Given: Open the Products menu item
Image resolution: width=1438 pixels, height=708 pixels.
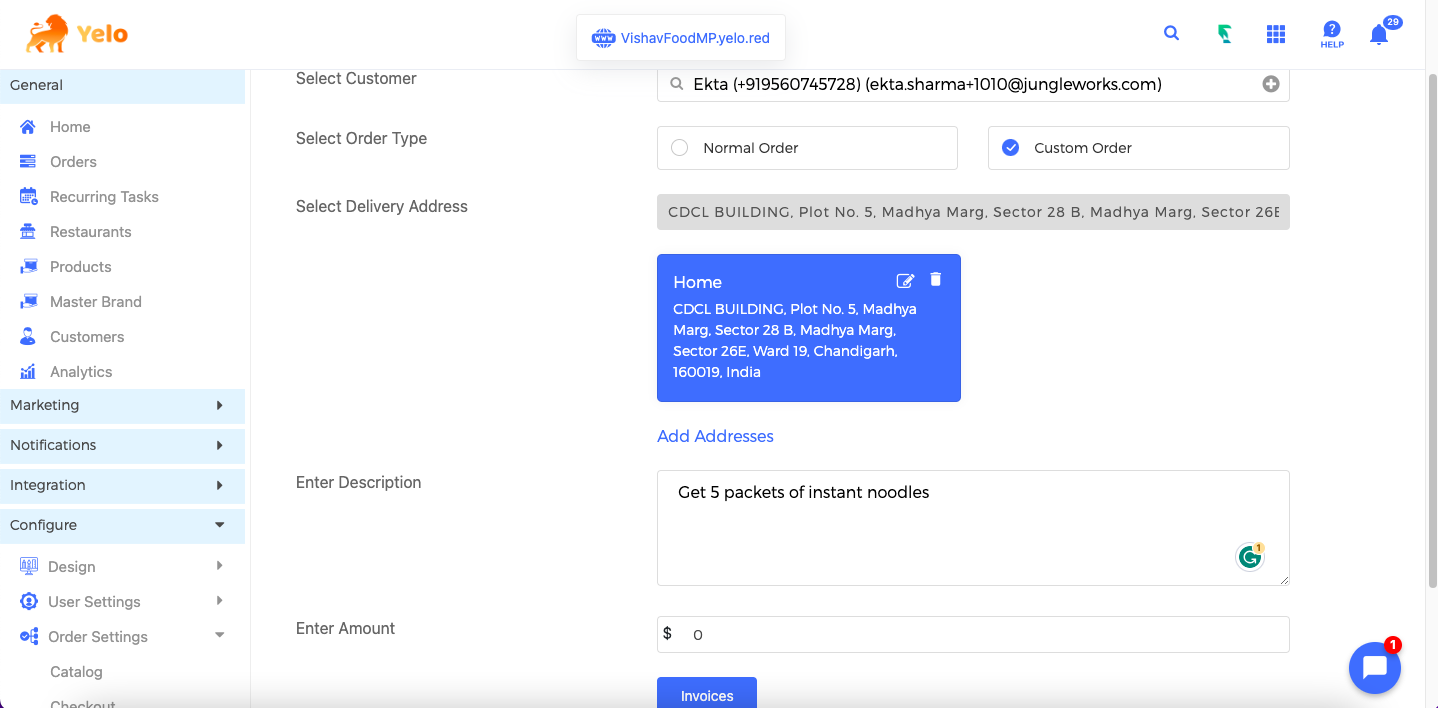Looking at the screenshot, I should [81, 267].
